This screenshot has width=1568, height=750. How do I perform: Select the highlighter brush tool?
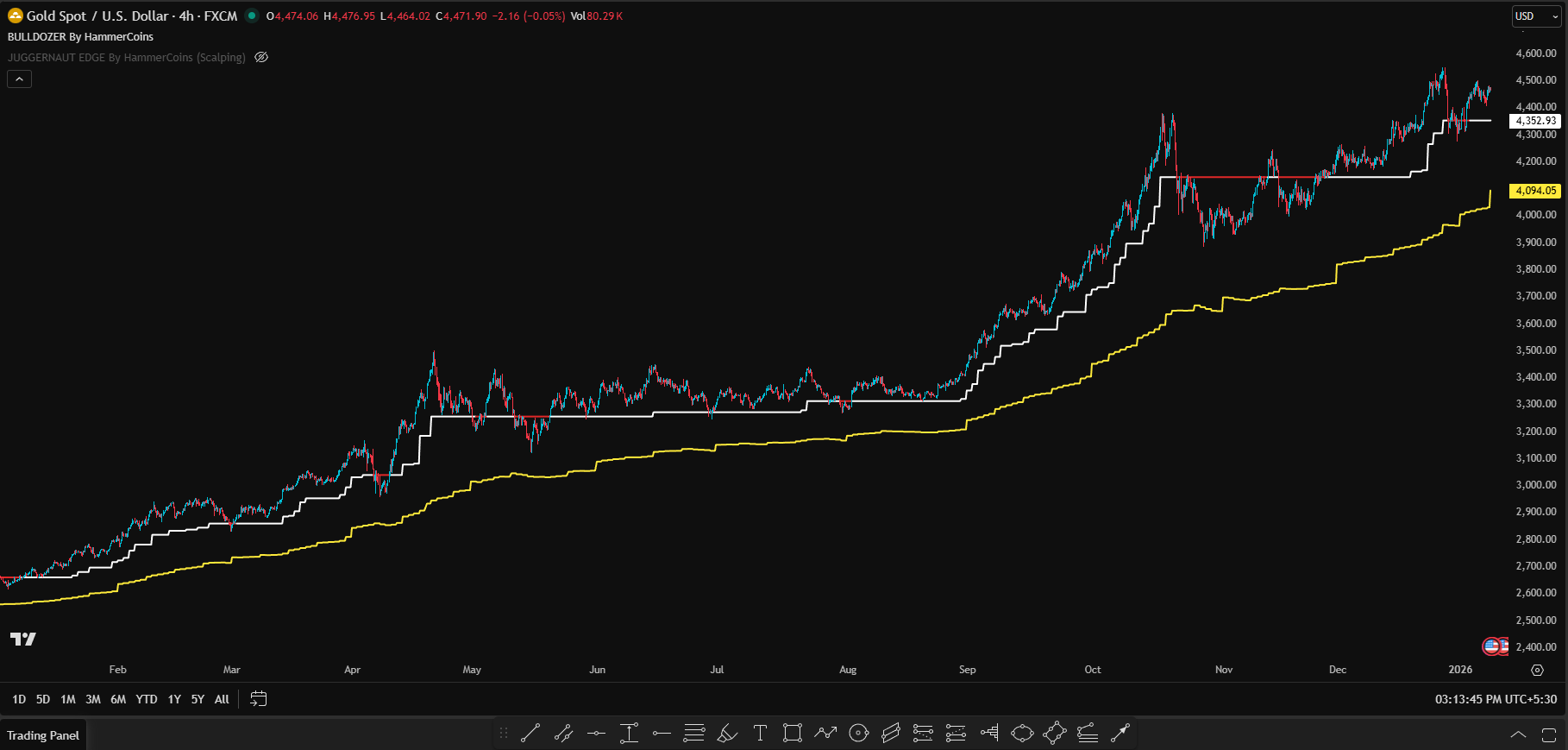[x=727, y=734]
